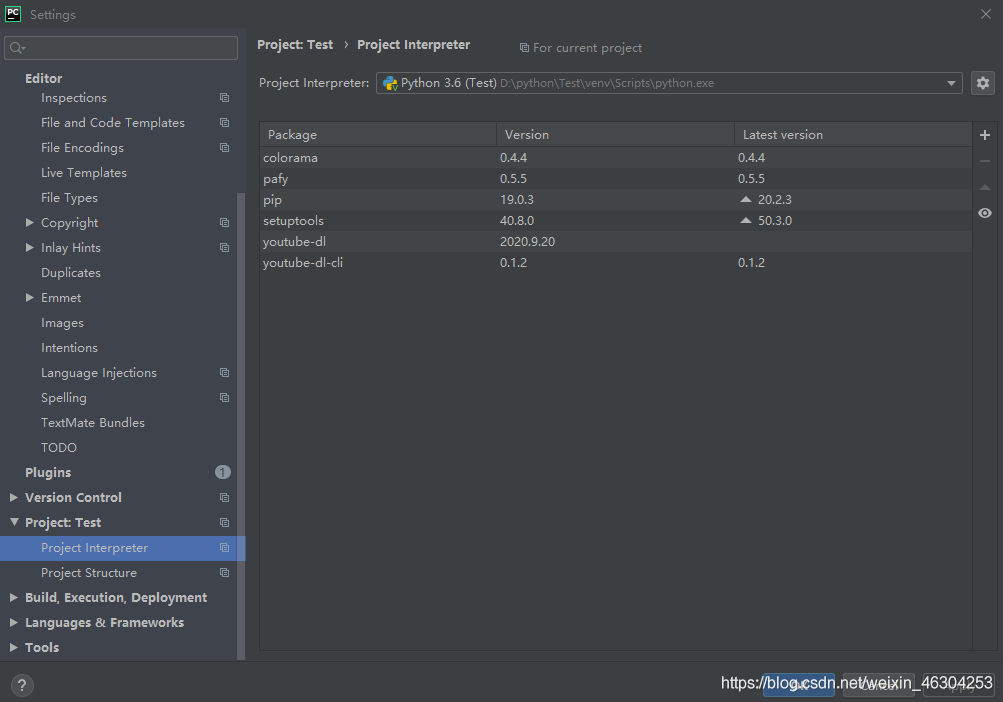Click the search magnifier icon
This screenshot has width=1003, height=702.
17,48
